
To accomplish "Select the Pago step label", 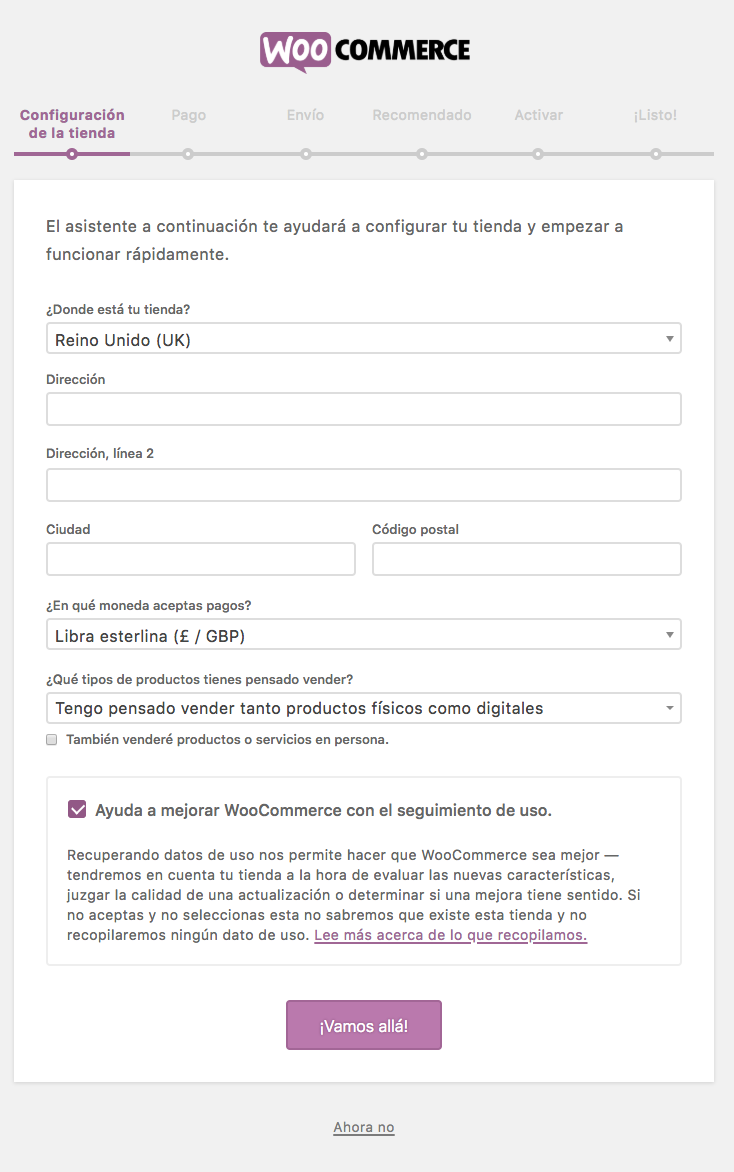I will tap(188, 114).
